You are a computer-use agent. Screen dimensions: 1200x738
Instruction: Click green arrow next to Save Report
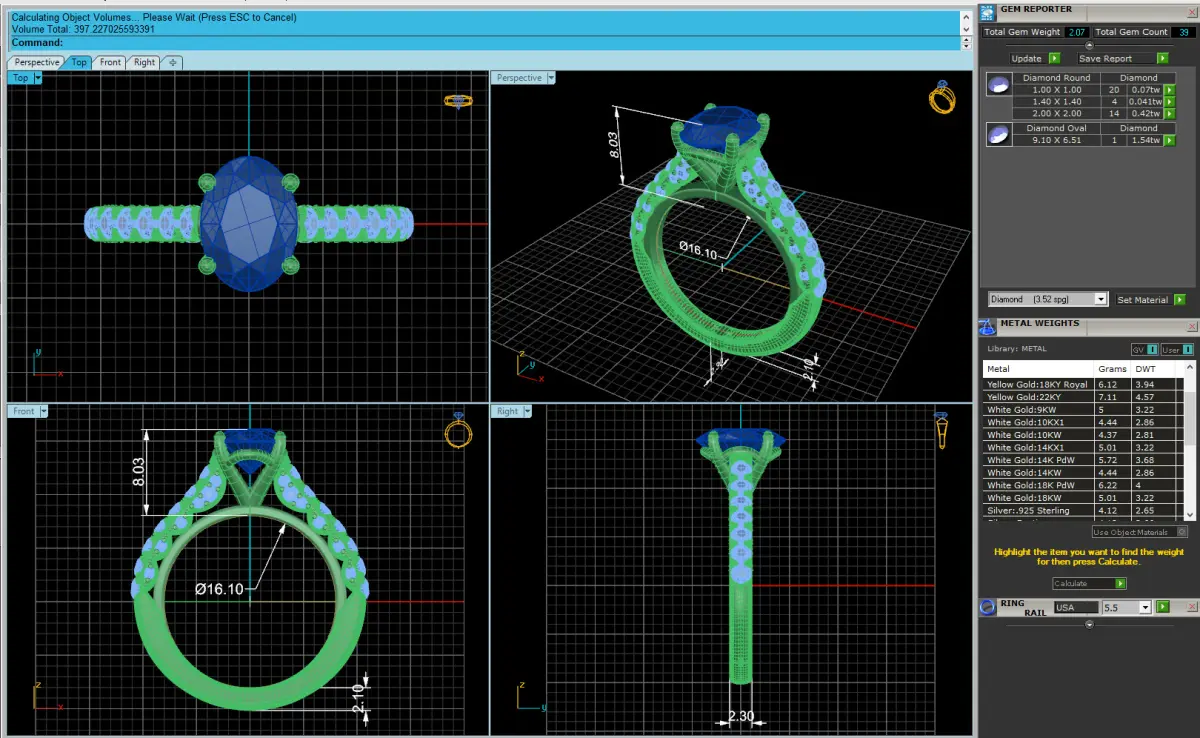point(1162,58)
